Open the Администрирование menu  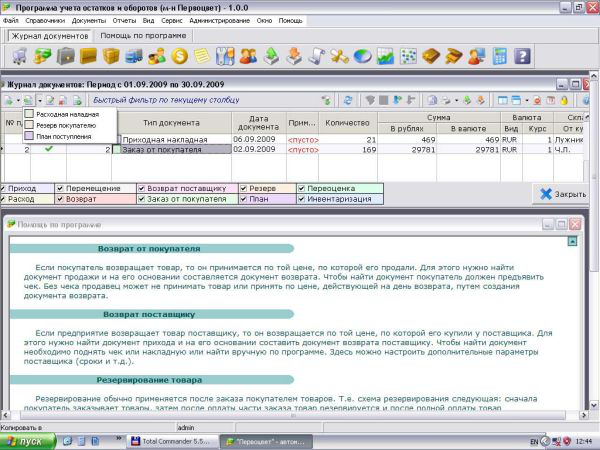pos(220,21)
